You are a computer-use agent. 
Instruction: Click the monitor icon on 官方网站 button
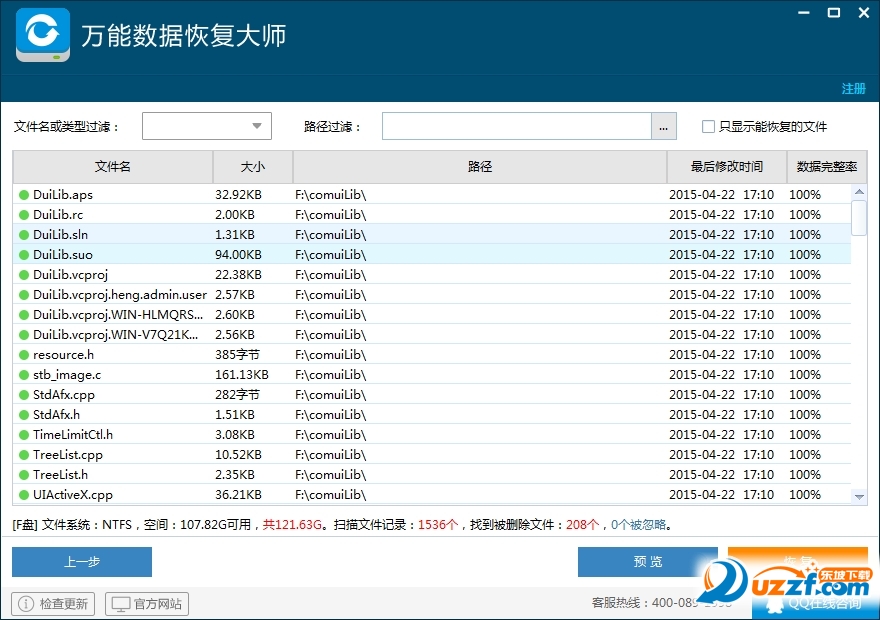coord(120,604)
